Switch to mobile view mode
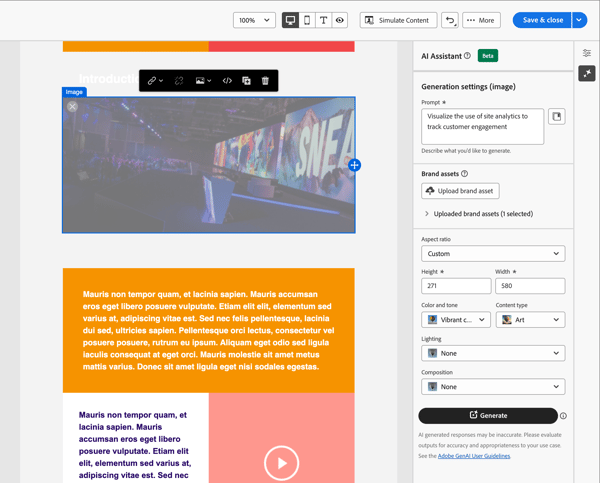The height and width of the screenshot is (483, 600). pos(307,20)
